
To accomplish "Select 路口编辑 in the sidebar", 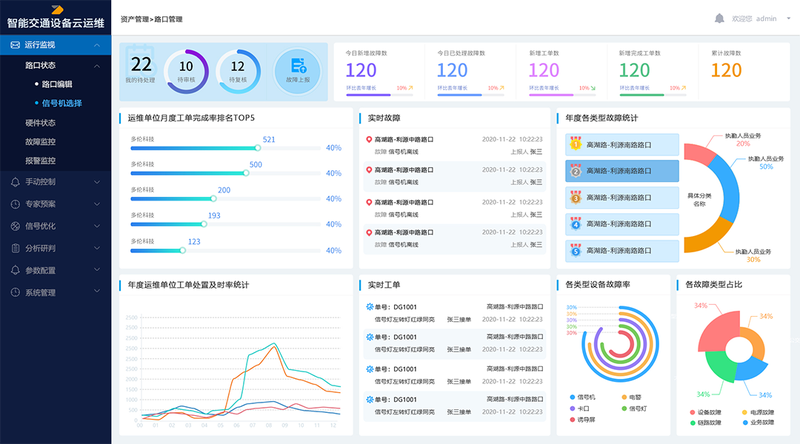I will tap(56, 84).
